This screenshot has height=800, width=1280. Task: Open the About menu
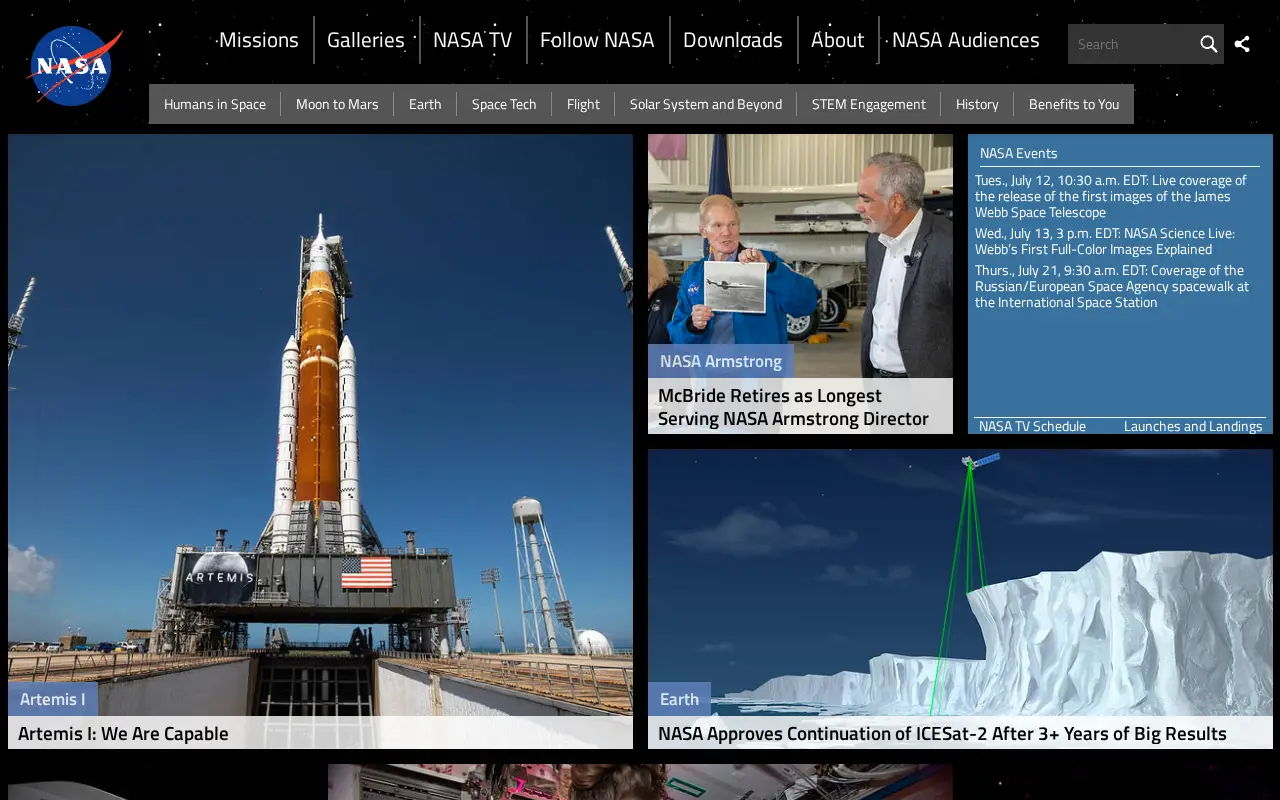pos(837,40)
